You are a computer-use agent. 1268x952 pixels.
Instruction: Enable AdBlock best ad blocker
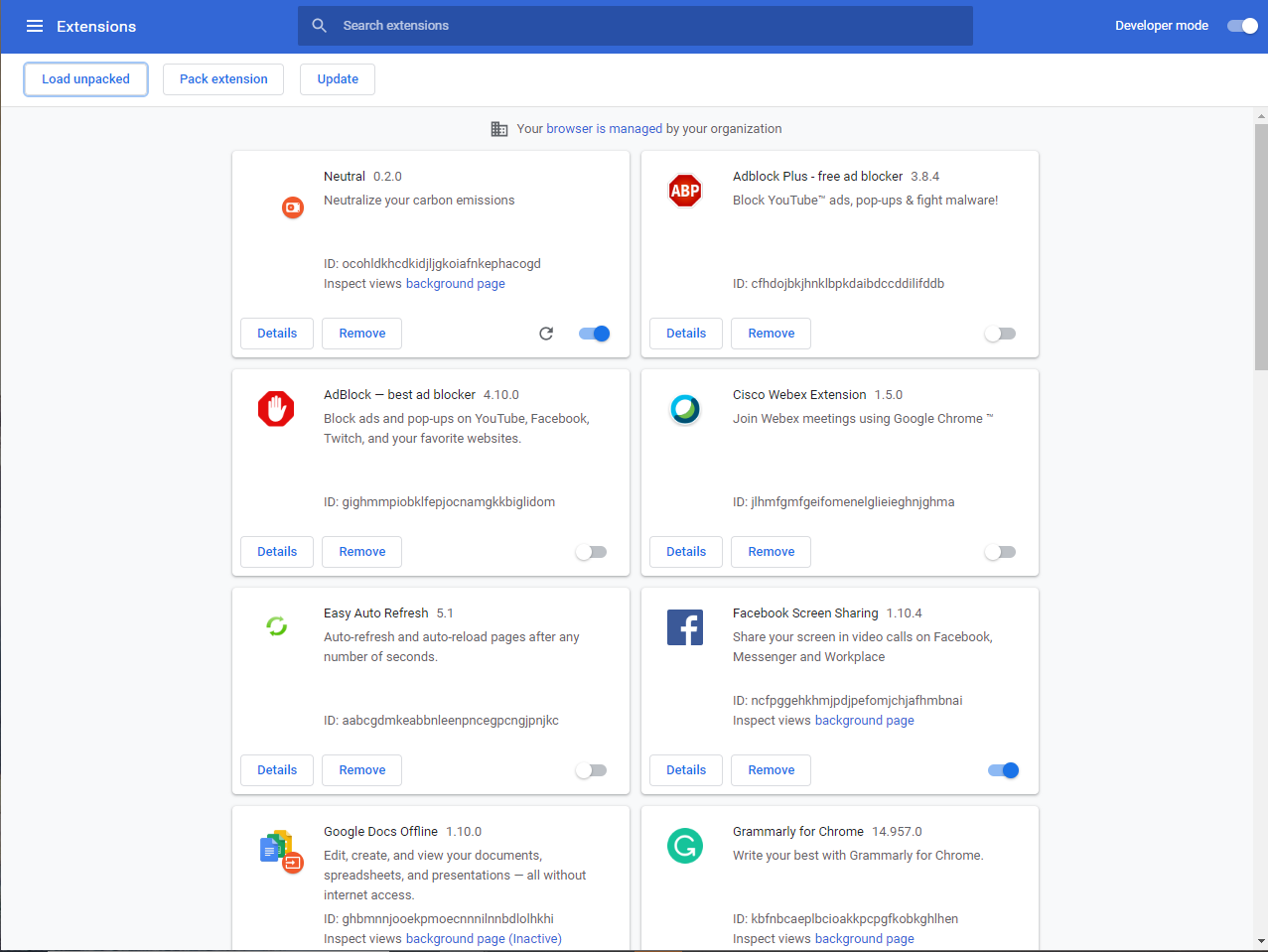[591, 552]
